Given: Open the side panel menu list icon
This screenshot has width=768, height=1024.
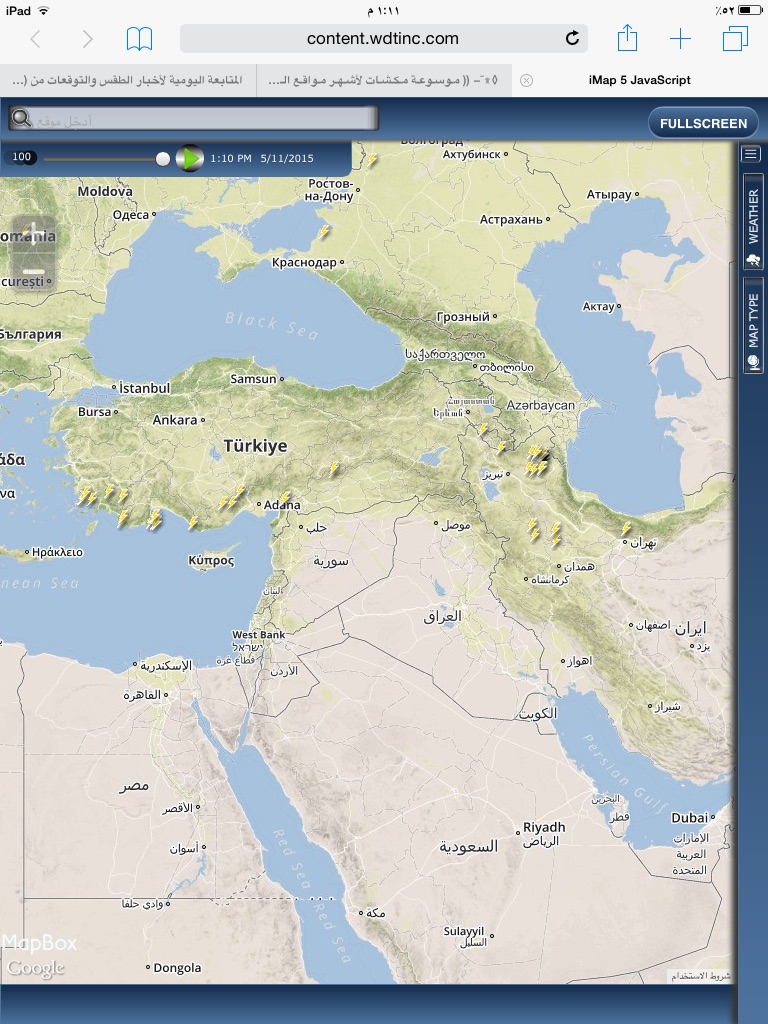Looking at the screenshot, I should coord(751,154).
